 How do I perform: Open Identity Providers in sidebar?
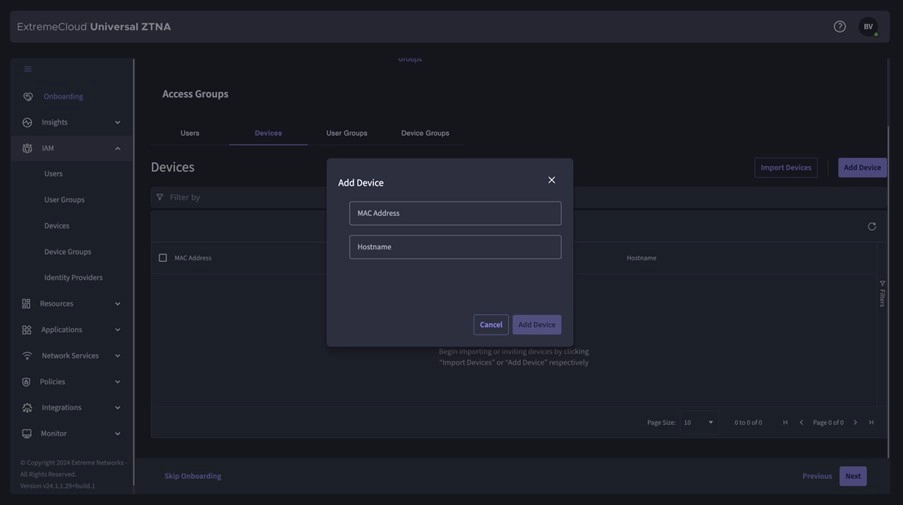click(x=73, y=278)
